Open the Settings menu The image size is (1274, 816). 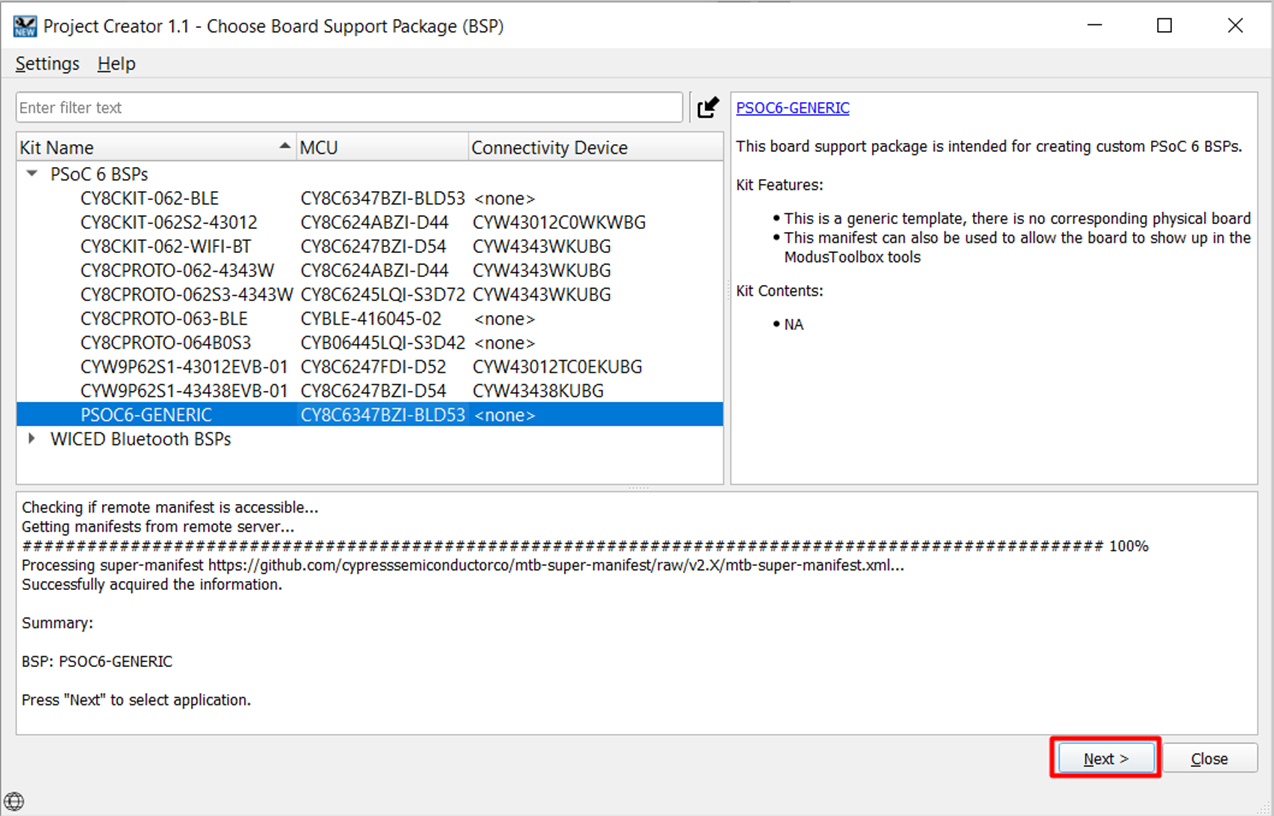point(46,63)
